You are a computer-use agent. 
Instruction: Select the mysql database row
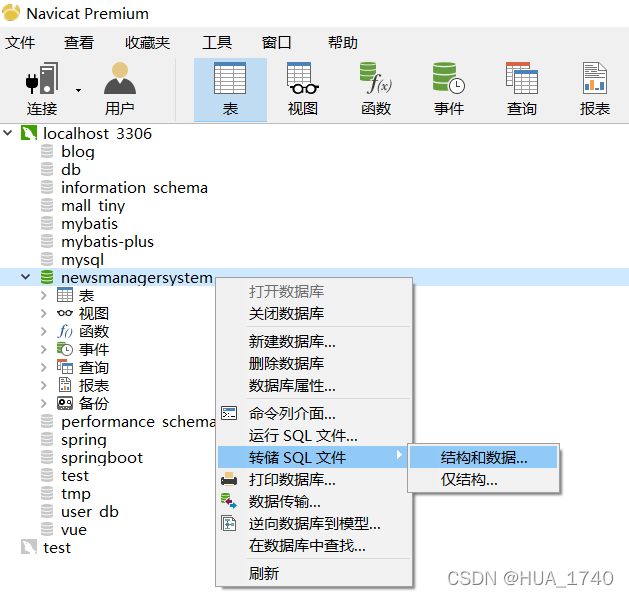click(82, 260)
